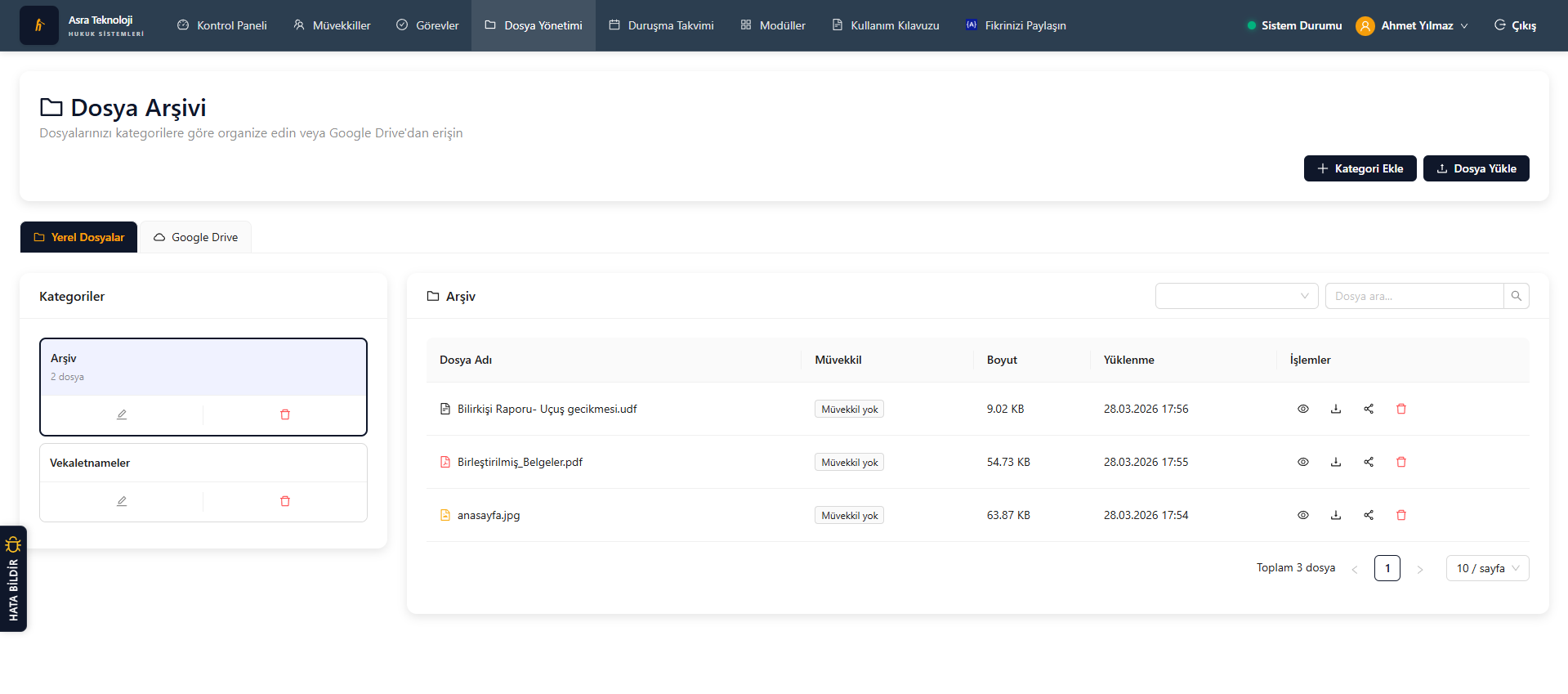Viewport: 1568px width, 694px height.
Task: Preview the Bilirkişi Raporu file with eye icon
Action: click(1303, 409)
